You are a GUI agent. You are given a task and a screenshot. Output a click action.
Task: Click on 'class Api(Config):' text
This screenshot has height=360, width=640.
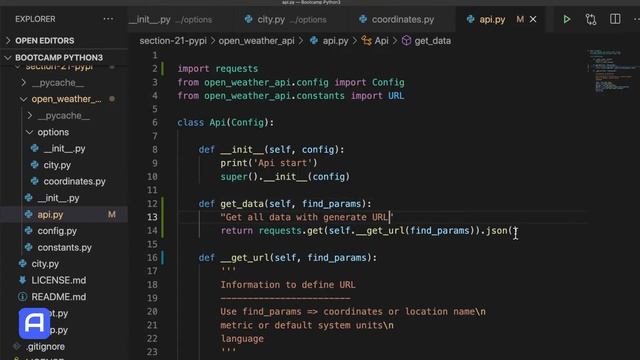coord(226,122)
